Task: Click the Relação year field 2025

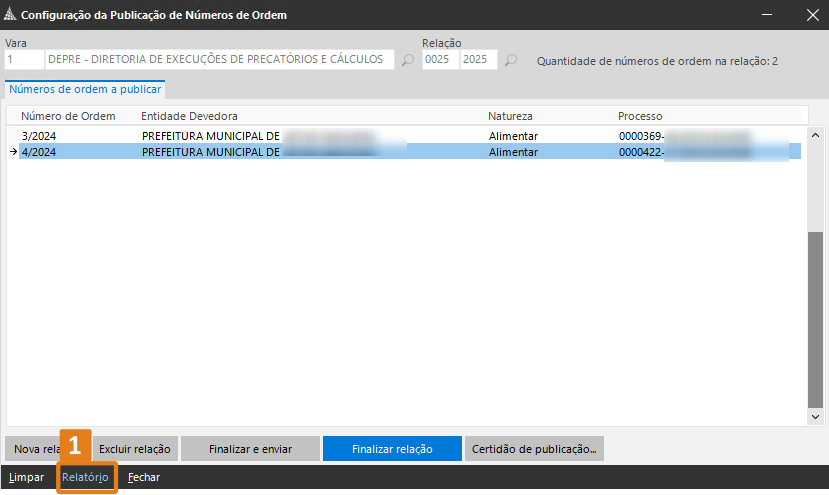Action: tap(478, 59)
